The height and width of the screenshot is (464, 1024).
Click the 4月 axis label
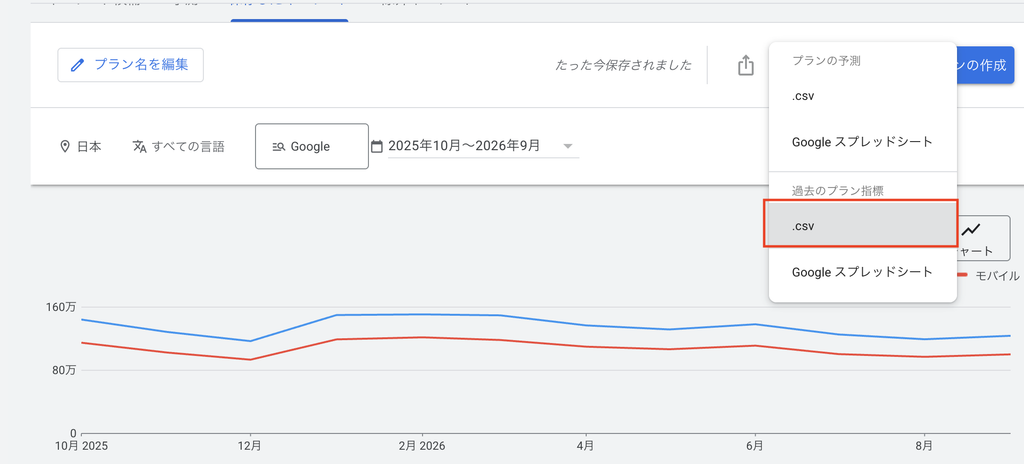(586, 446)
